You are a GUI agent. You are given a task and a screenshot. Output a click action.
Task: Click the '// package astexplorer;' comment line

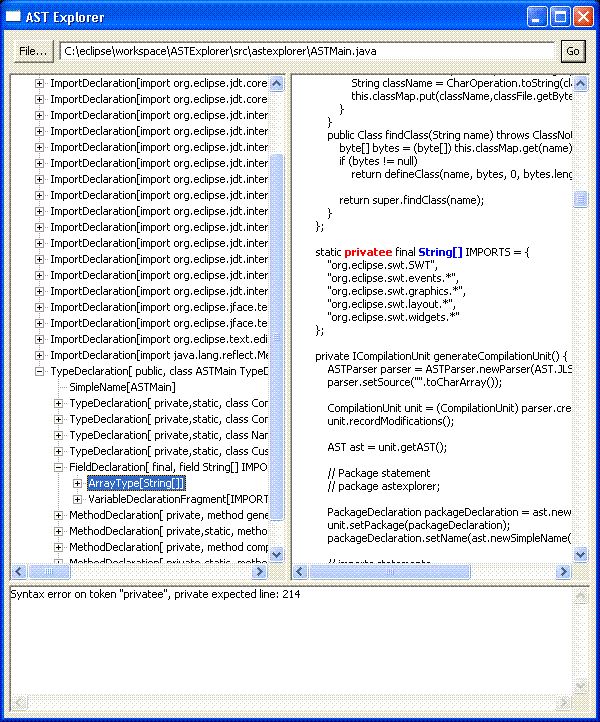384,486
